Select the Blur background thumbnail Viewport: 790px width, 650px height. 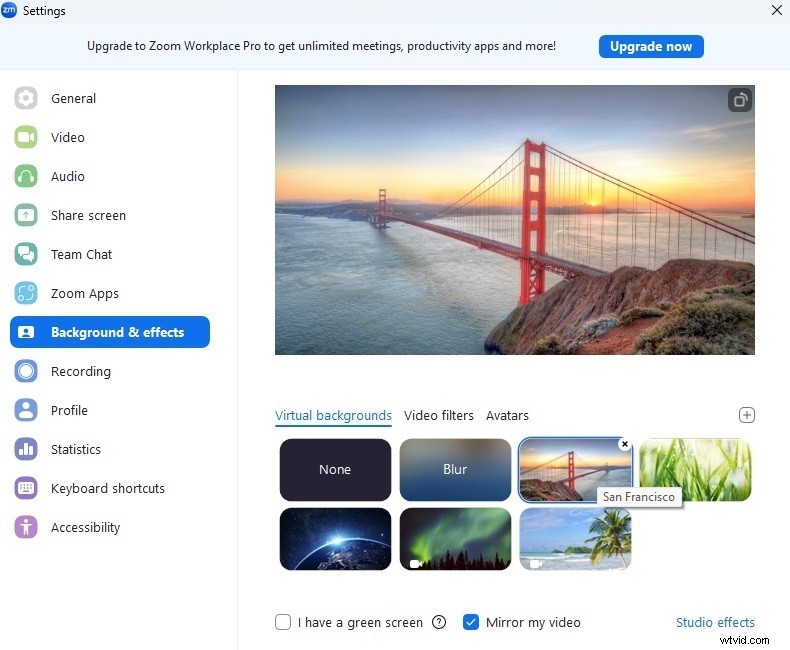tap(455, 469)
